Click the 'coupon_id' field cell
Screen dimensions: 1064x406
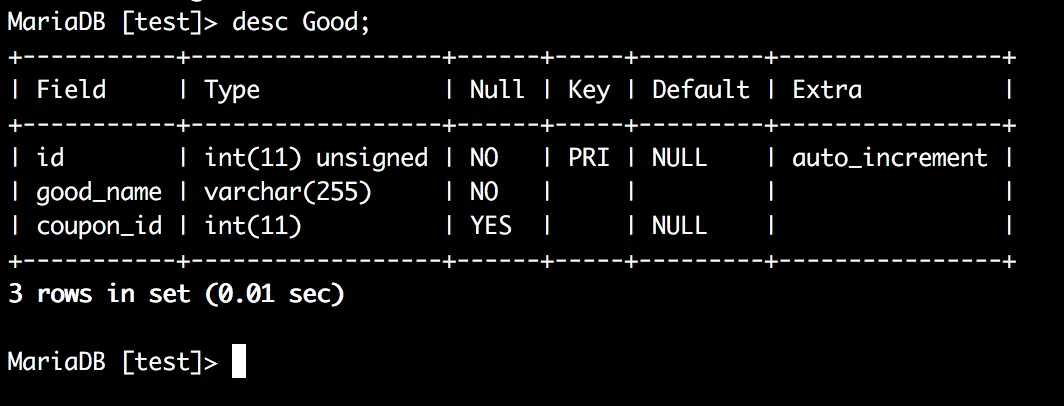pos(99,226)
